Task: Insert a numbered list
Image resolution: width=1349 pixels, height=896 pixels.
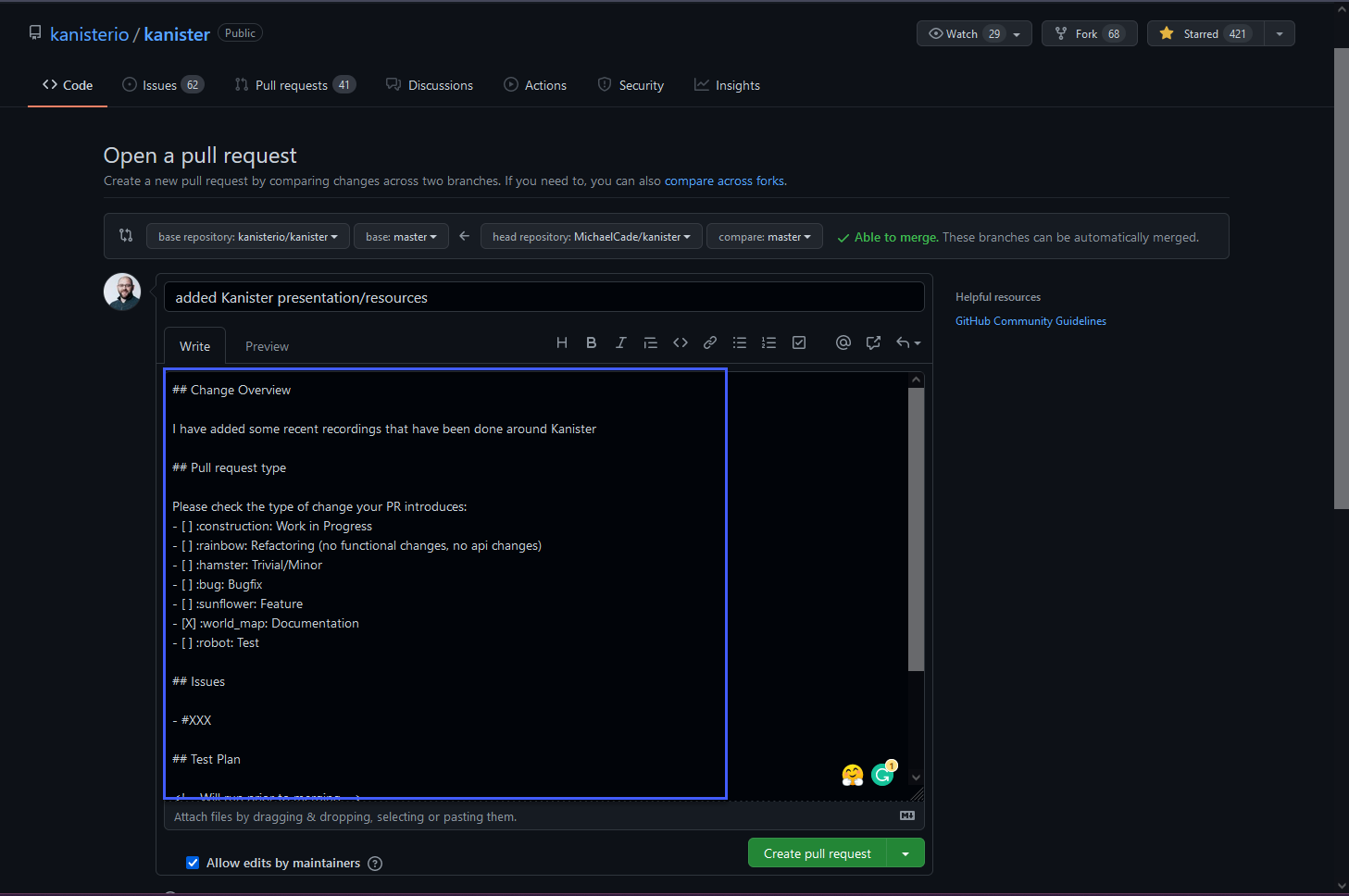Action: pos(768,342)
